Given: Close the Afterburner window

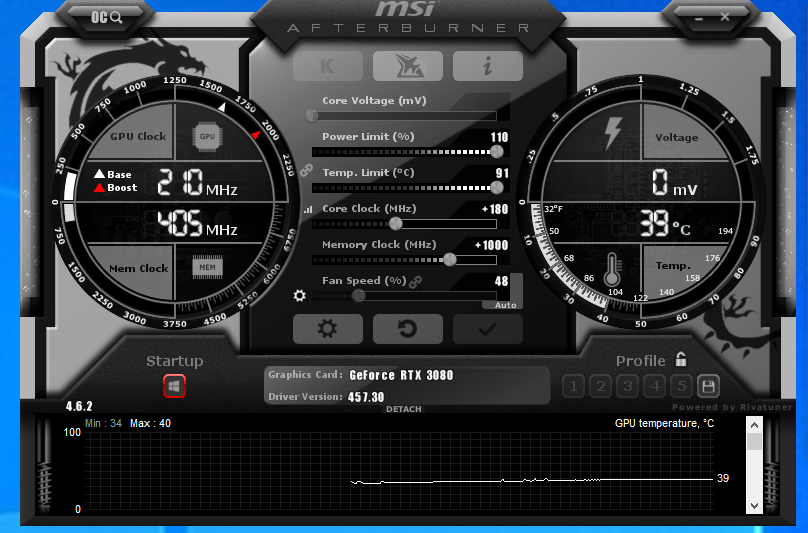Looking at the screenshot, I should 725,17.
